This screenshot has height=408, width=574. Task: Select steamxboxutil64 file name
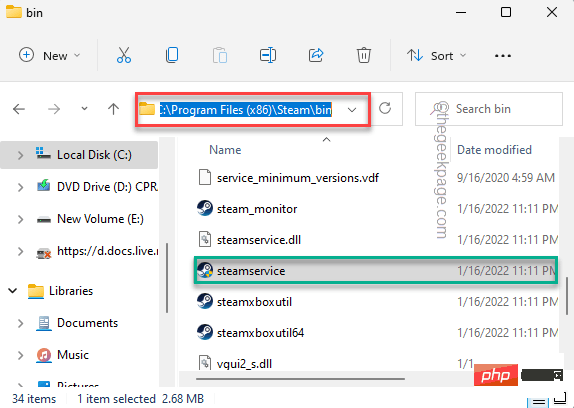(260, 333)
